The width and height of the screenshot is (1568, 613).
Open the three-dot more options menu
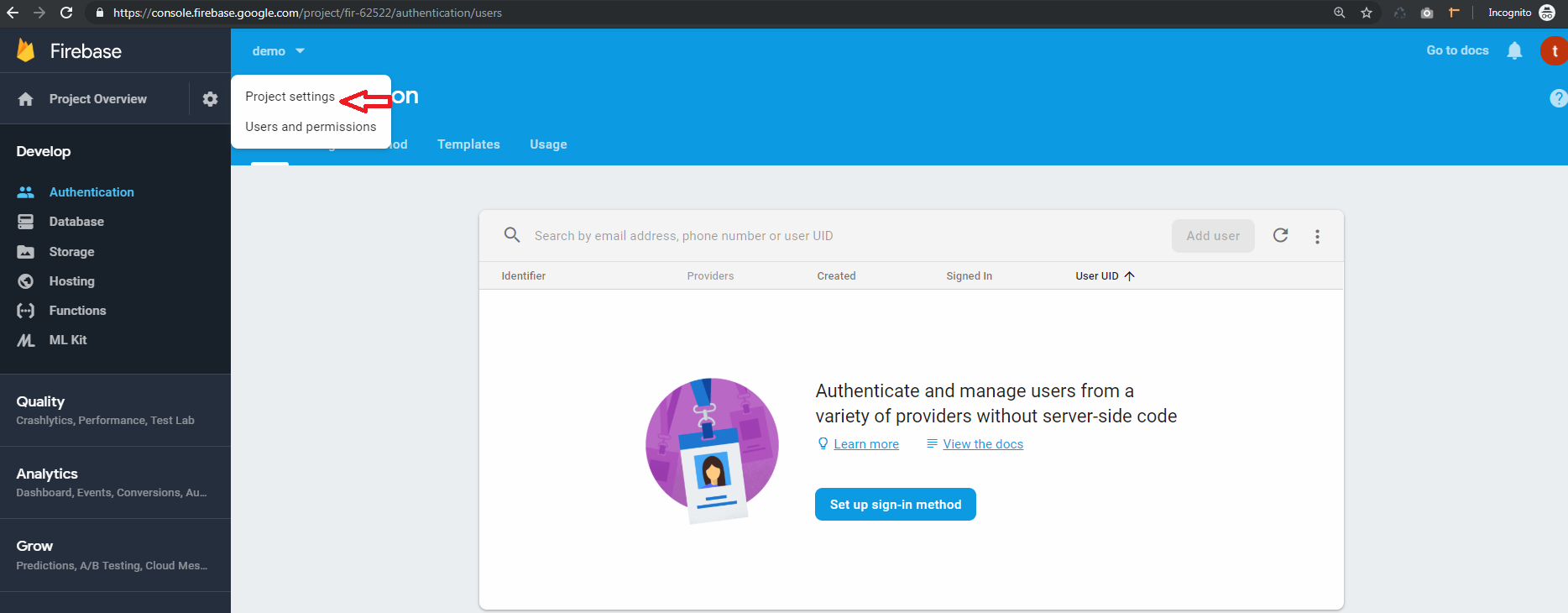point(1317,237)
